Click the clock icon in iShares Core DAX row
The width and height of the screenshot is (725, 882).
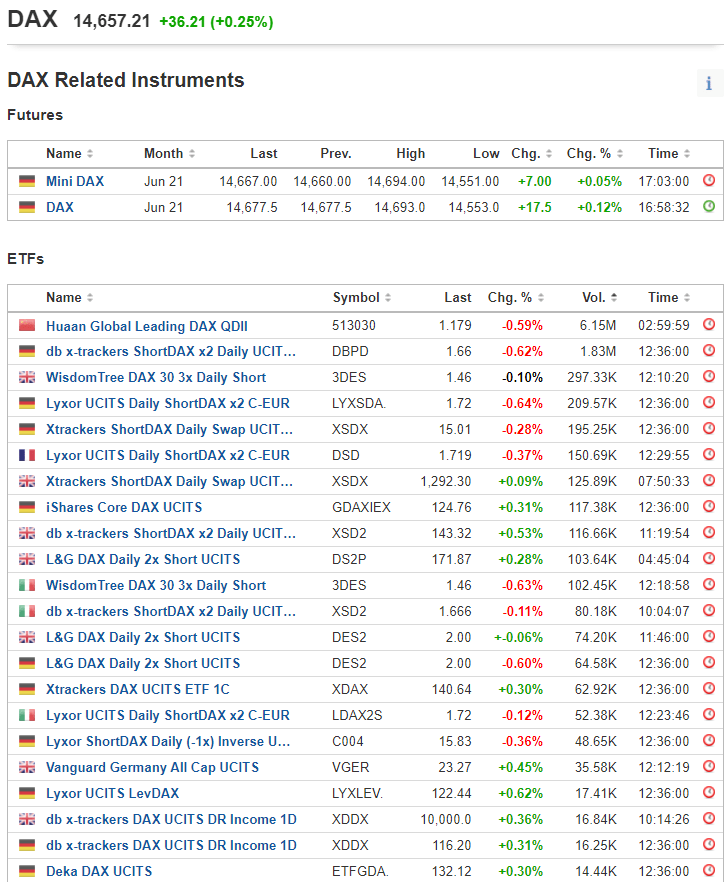[x=709, y=507]
